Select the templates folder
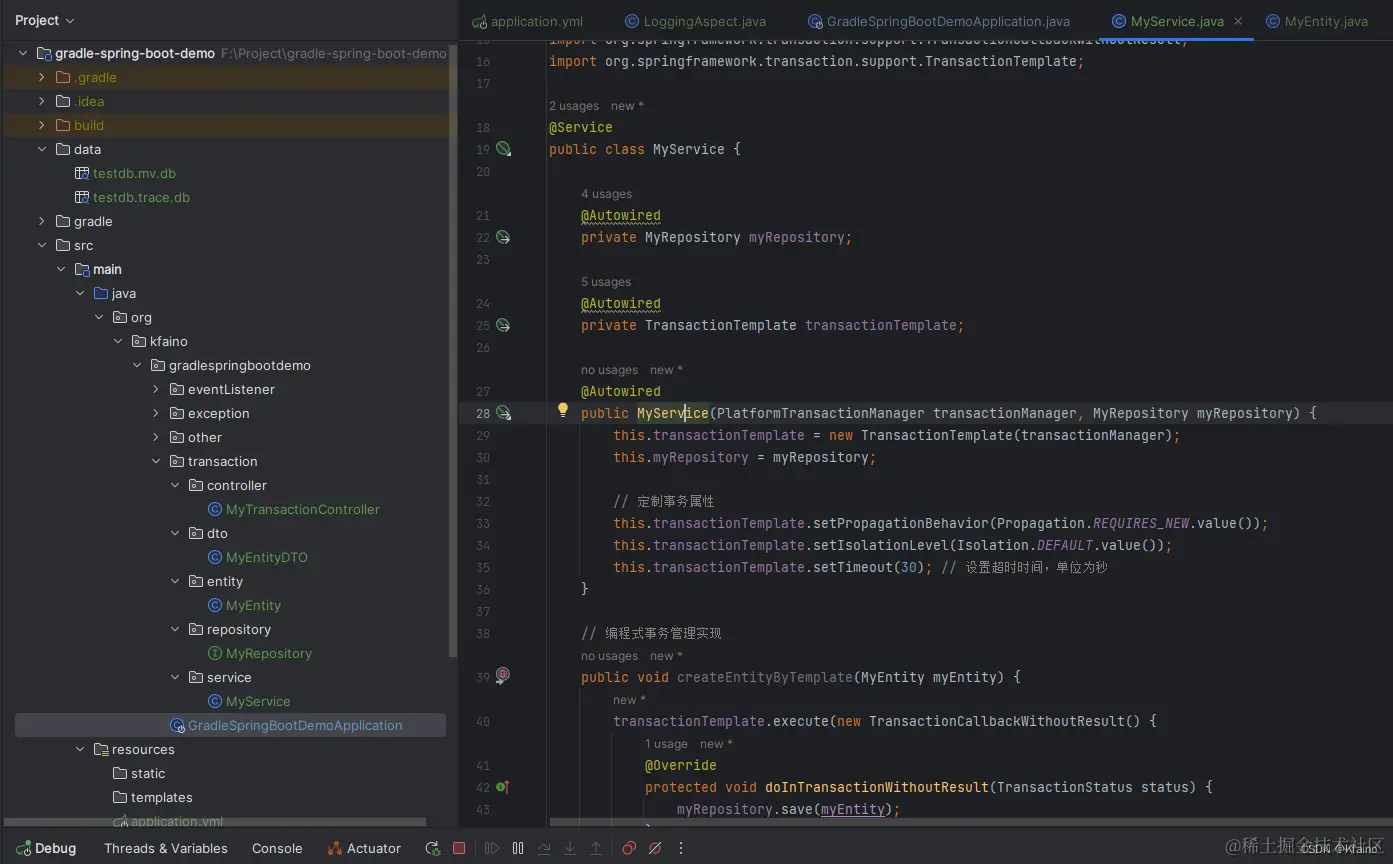 [x=161, y=797]
